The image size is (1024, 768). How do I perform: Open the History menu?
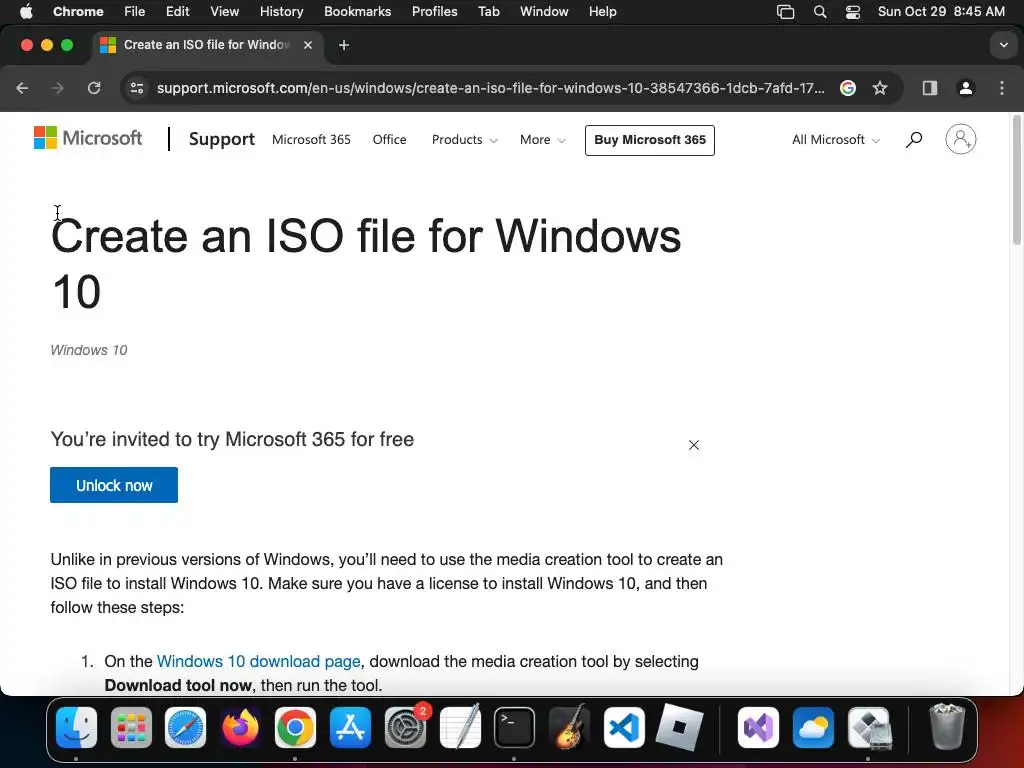[x=281, y=12]
